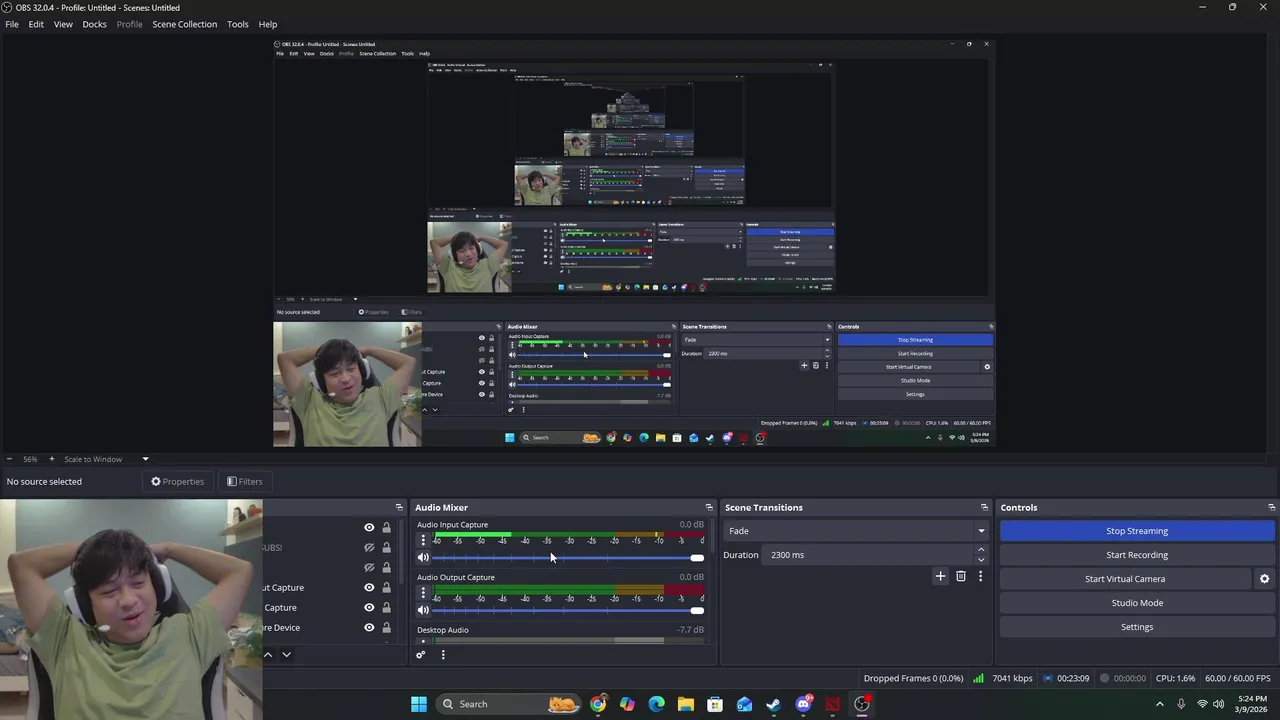
Task: Open the Scene Collection menu
Action: pos(184,24)
